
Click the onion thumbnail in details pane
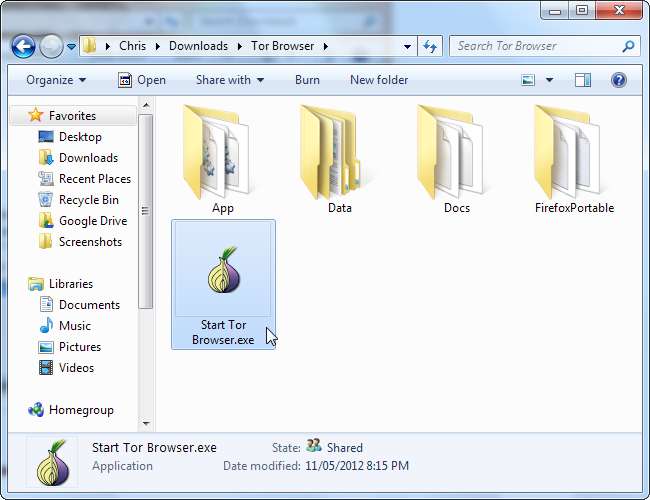coord(52,462)
